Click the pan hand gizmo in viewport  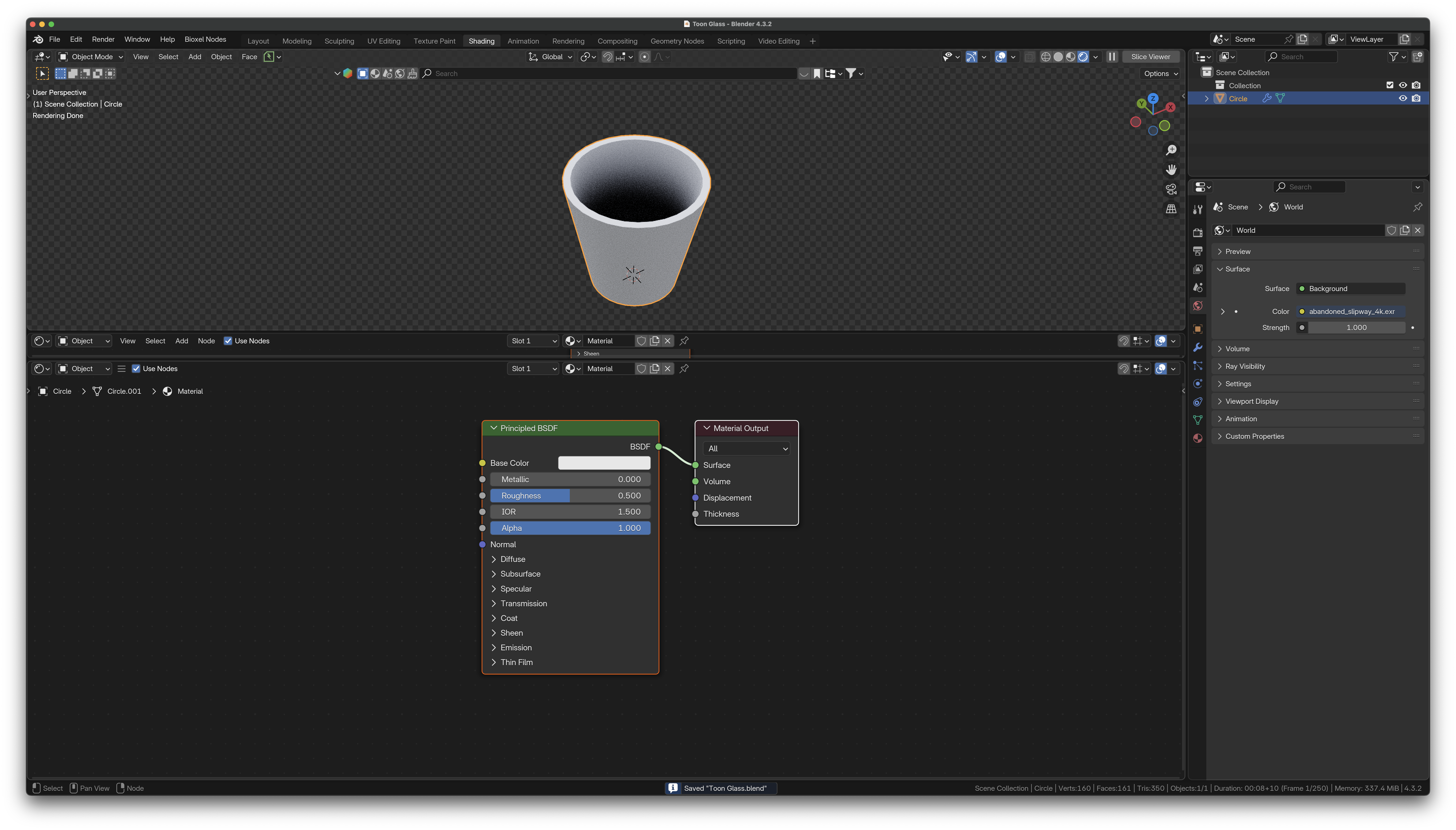1171,169
